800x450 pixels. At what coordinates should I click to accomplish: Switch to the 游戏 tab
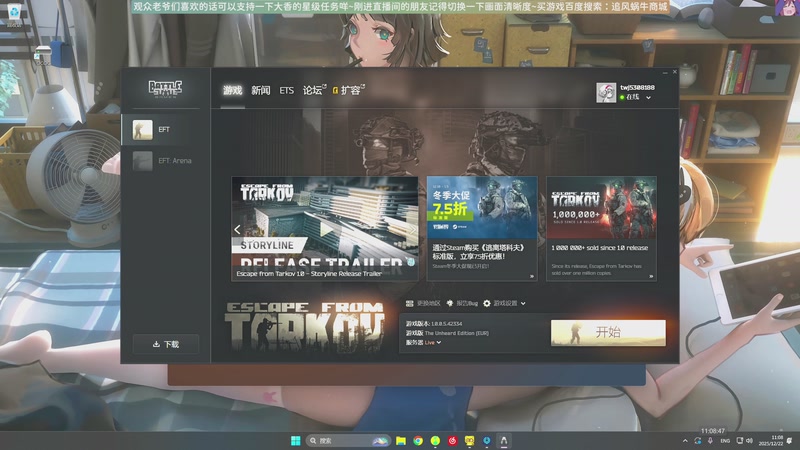[x=233, y=90]
